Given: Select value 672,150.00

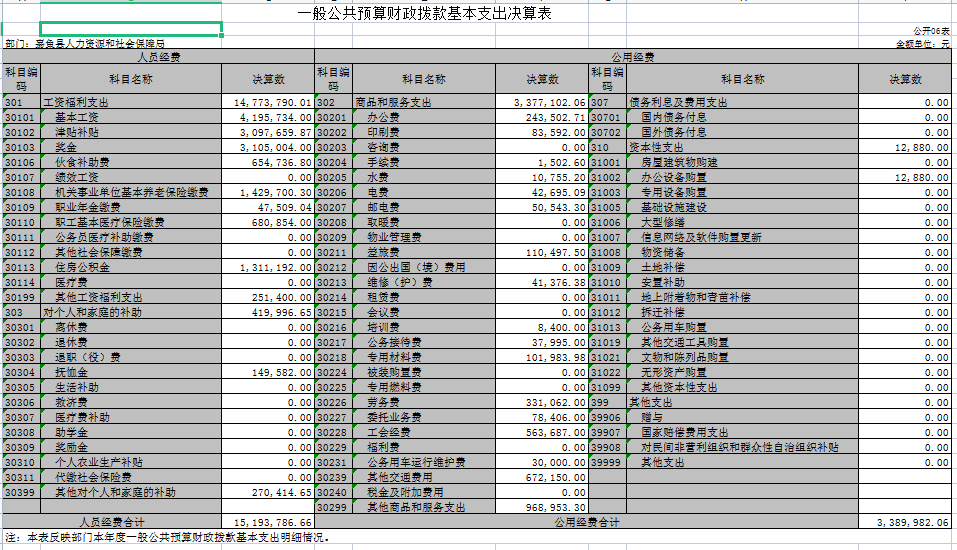Looking at the screenshot, I should click(542, 477).
